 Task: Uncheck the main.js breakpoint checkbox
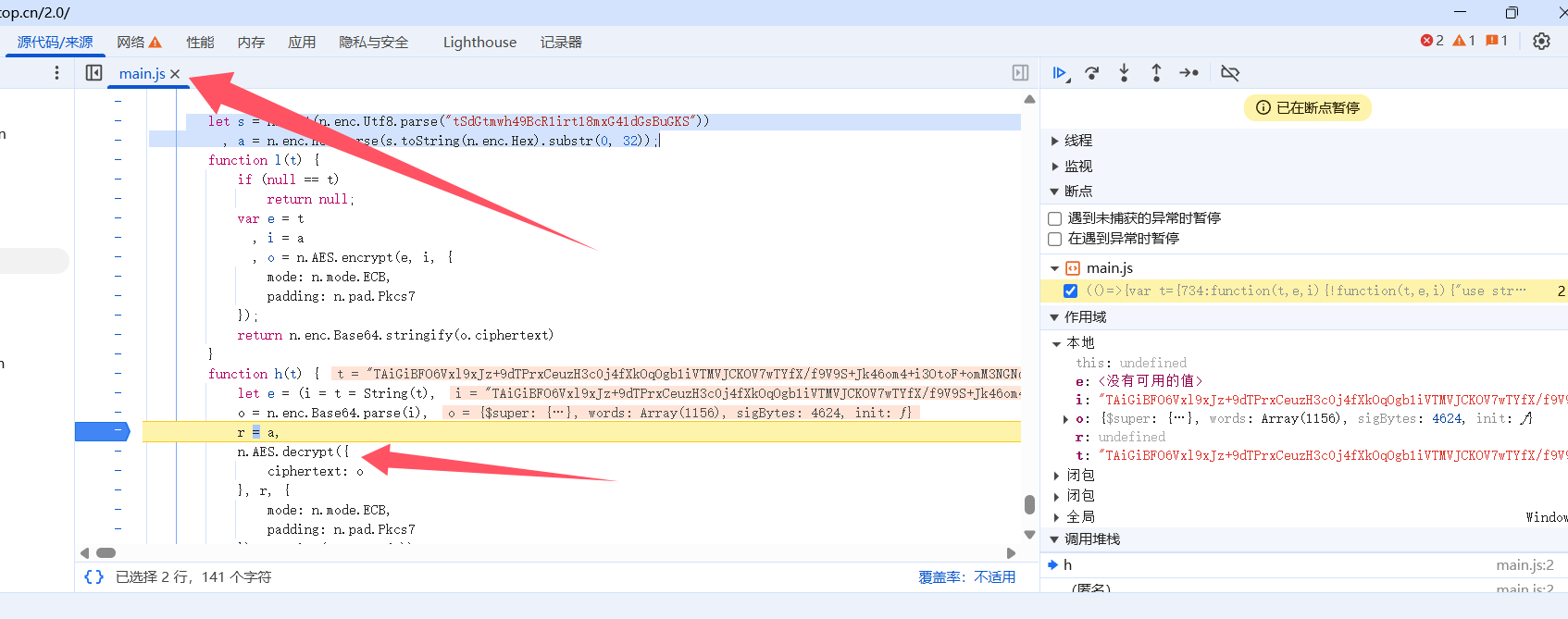1071,291
